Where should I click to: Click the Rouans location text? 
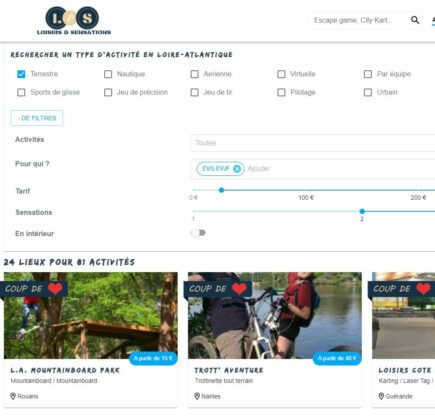click(28, 396)
